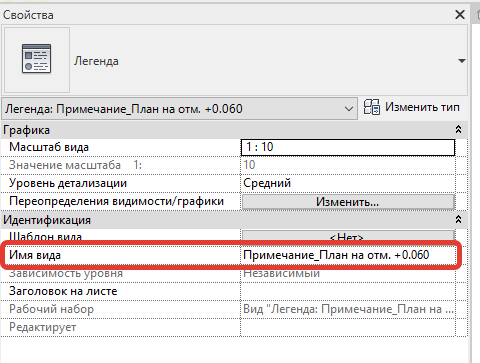Click the Edit Type icon

(371, 107)
